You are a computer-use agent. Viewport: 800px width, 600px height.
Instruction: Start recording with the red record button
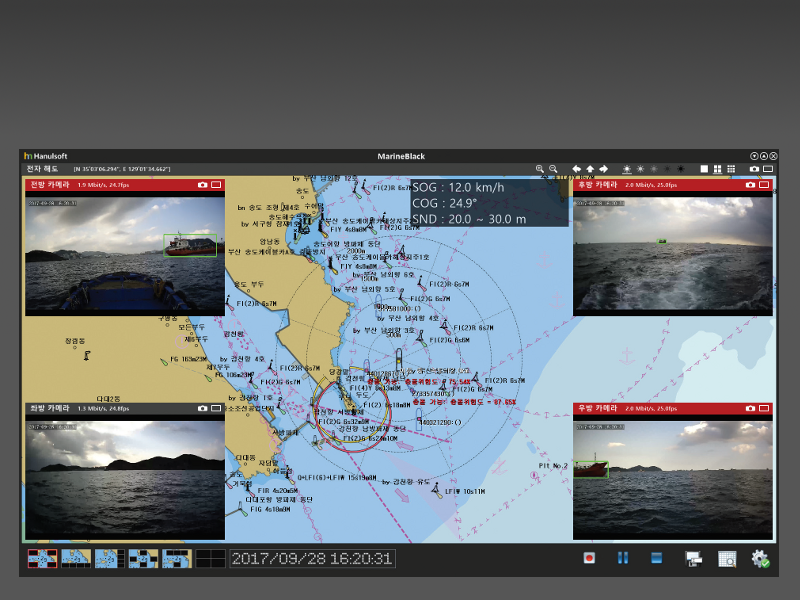[591, 558]
